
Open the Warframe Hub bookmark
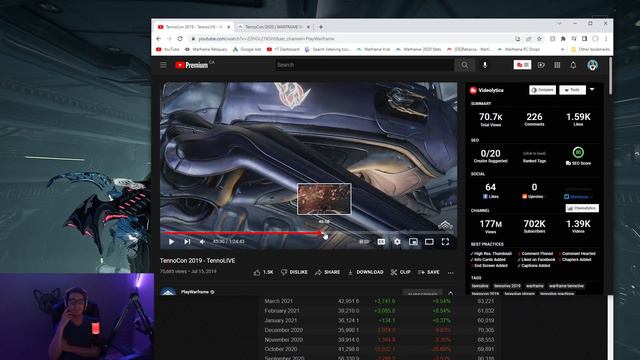(373, 49)
